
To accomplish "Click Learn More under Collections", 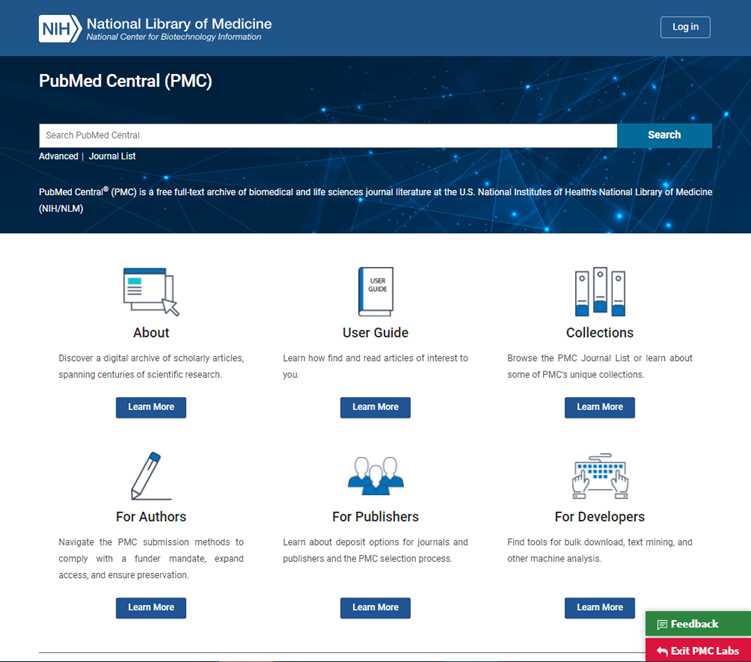I will (x=600, y=407).
